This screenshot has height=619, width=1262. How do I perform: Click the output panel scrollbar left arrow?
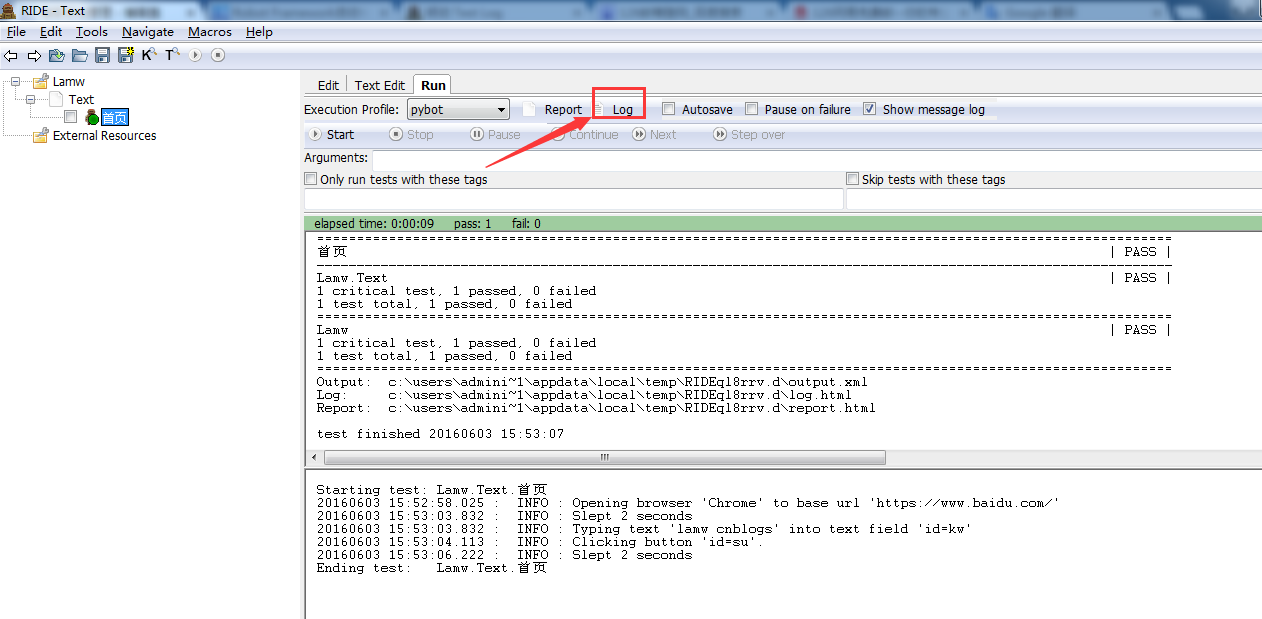tap(315, 457)
